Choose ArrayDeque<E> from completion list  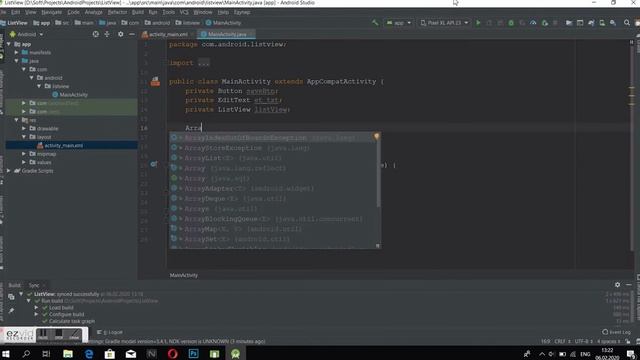point(276,199)
